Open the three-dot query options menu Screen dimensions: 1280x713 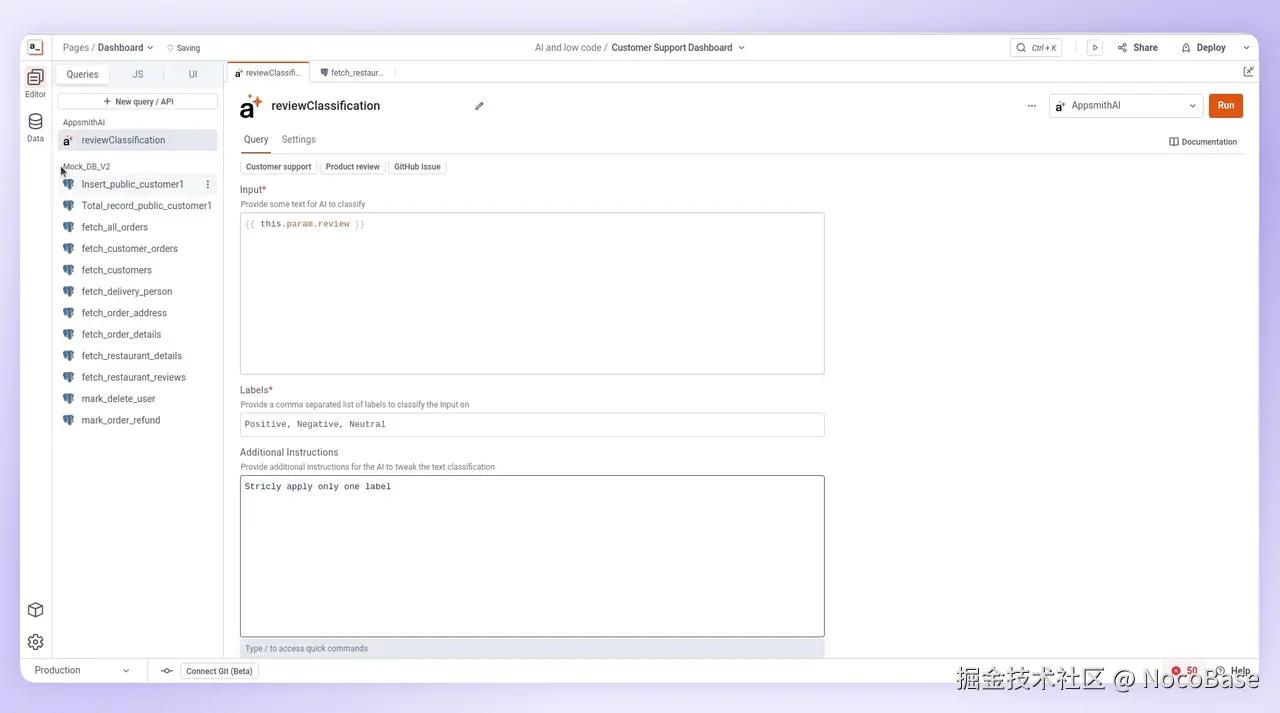(x=1032, y=106)
